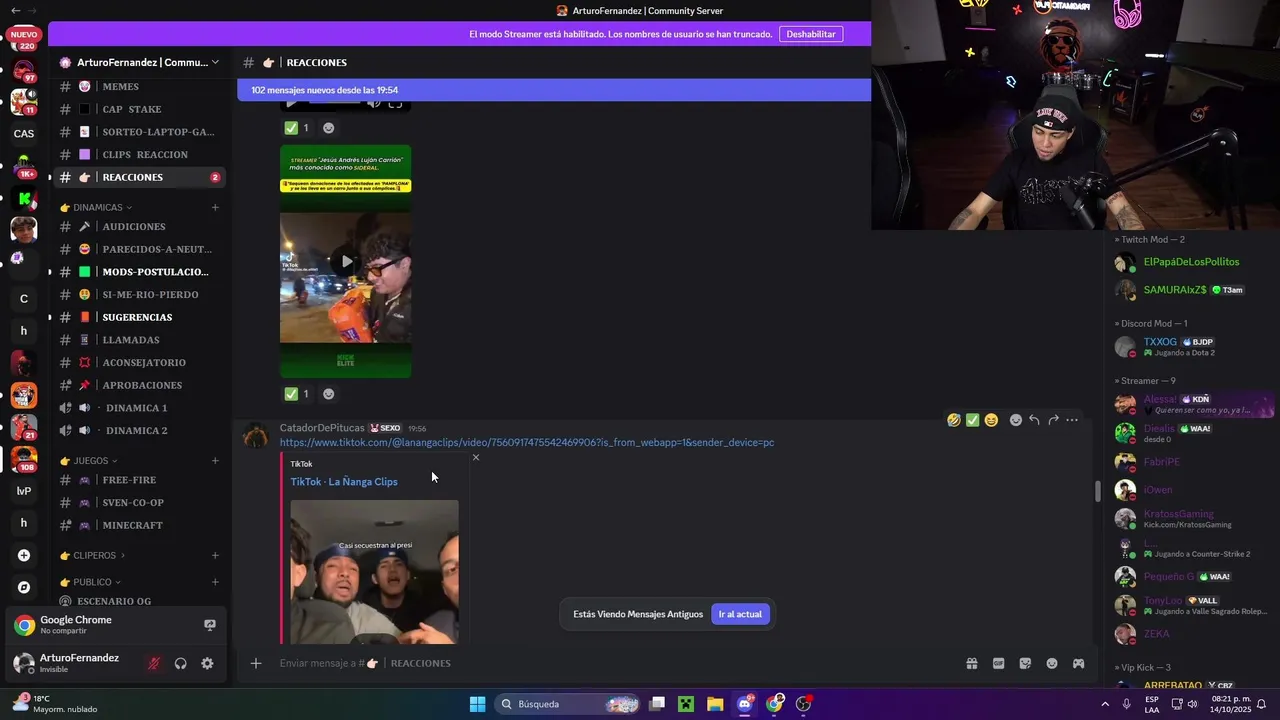Click the add server plus icon
This screenshot has height=720, width=1280.
pyautogui.click(x=24, y=555)
